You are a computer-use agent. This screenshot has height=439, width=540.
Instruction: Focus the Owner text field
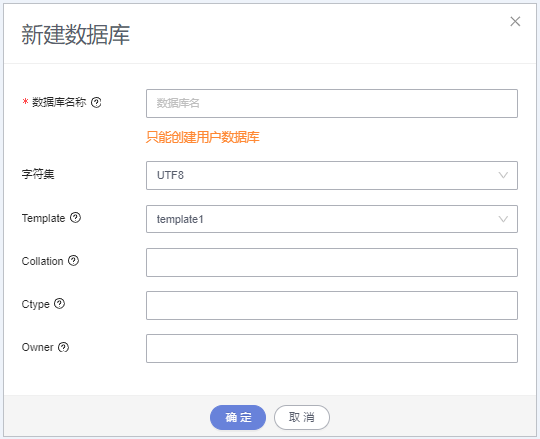332,348
